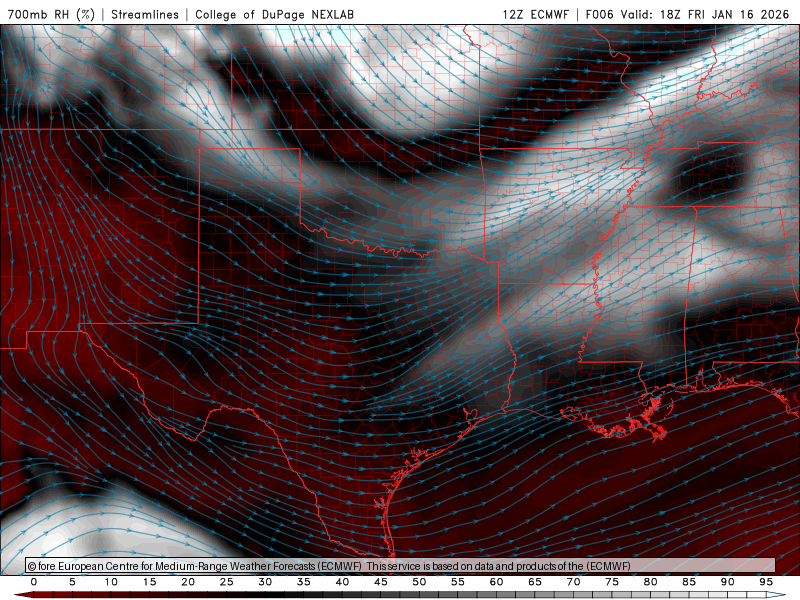
Task: Select the 'Streamlines' label in header
Action: tap(145, 14)
